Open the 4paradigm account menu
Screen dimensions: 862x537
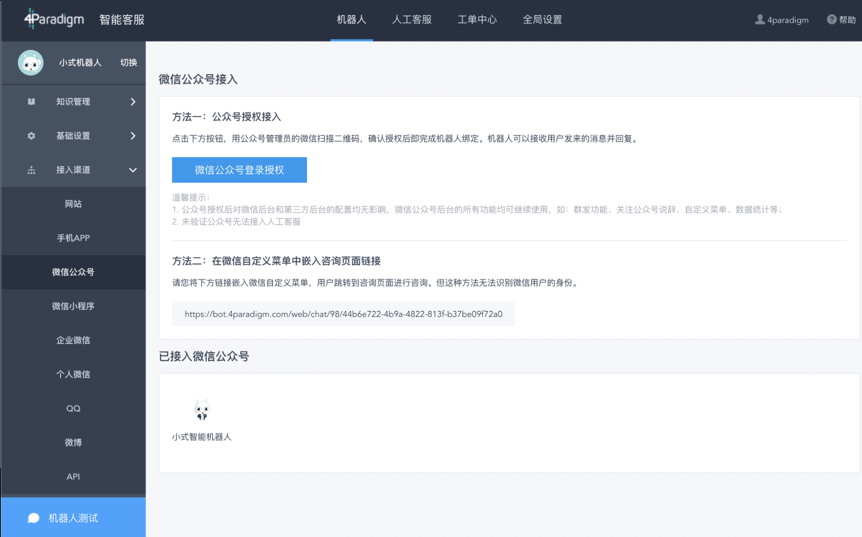click(782, 20)
